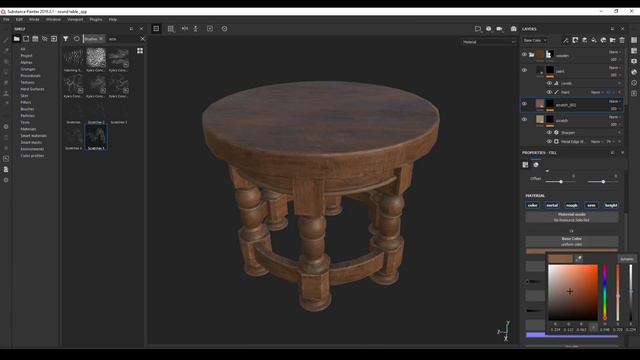
Task: Click the first viewport layout icon
Action: [156, 29]
